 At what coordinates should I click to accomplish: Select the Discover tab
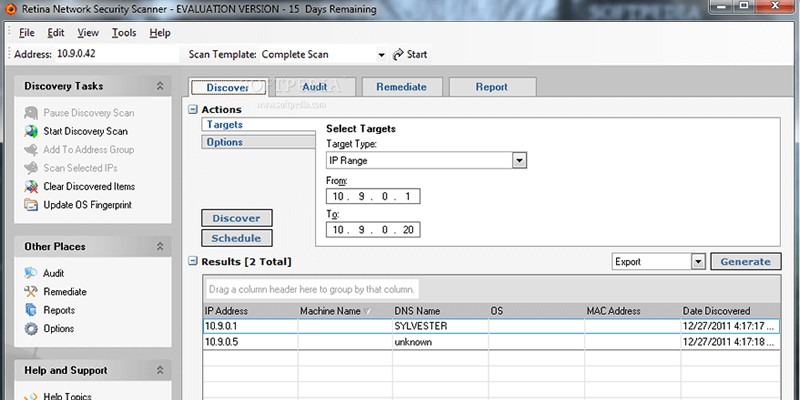coord(228,87)
